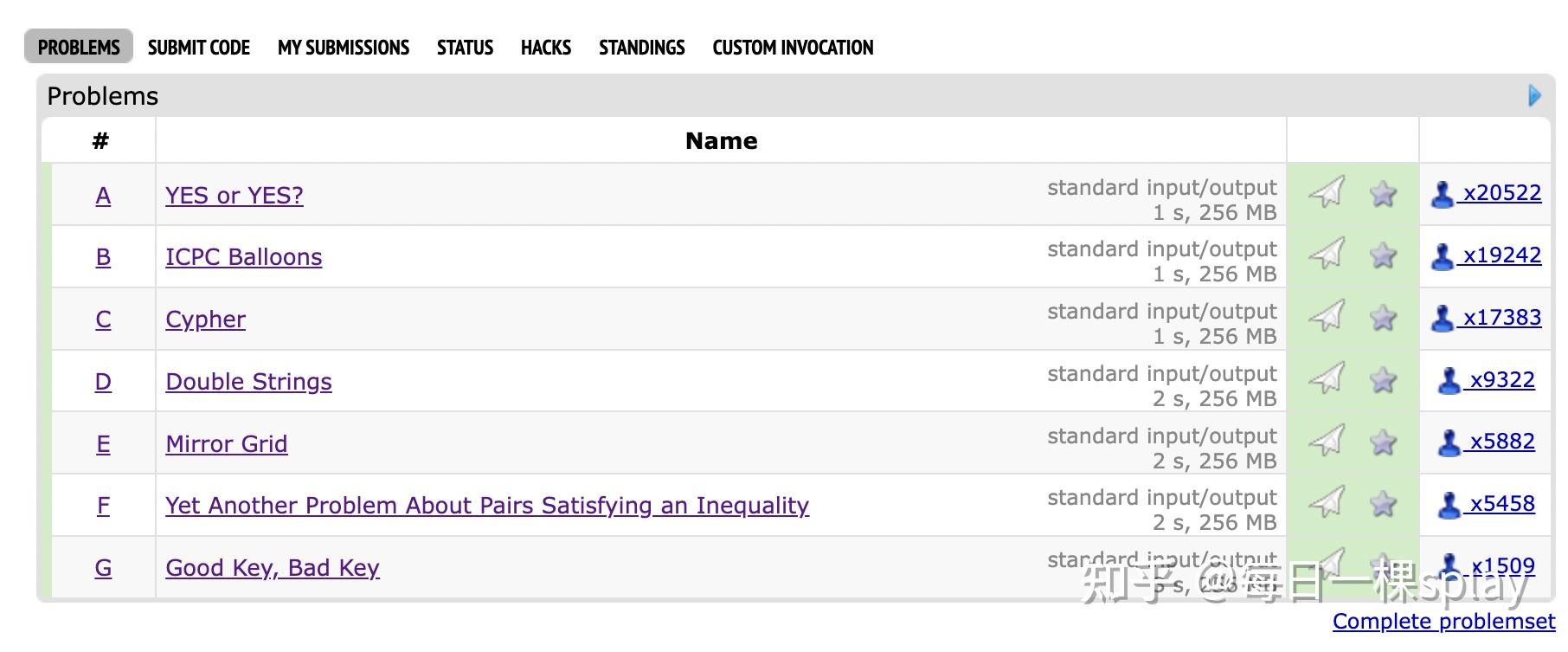This screenshot has height=652, width=1568.
Task: Submit icon for problem F row
Action: 1326,503
